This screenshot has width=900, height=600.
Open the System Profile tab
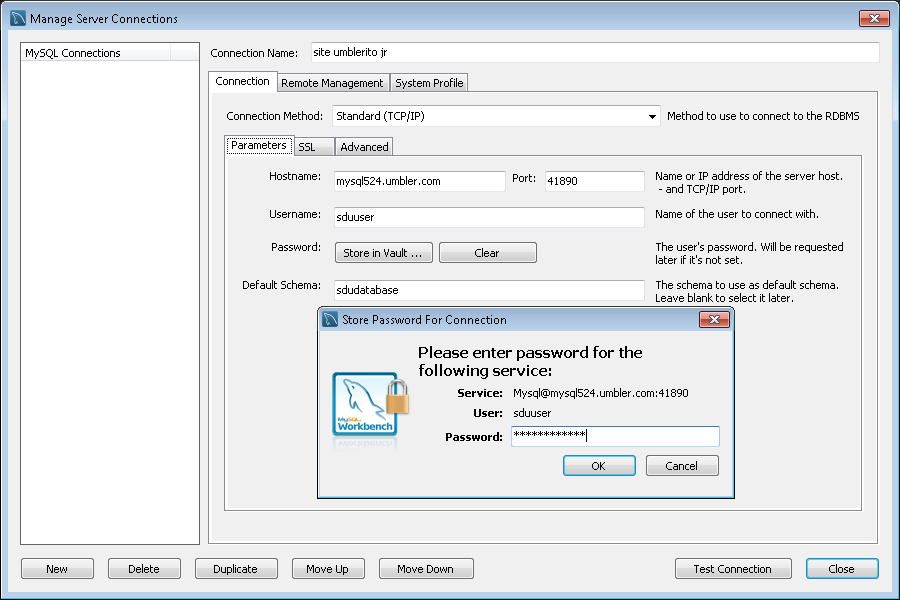[429, 82]
